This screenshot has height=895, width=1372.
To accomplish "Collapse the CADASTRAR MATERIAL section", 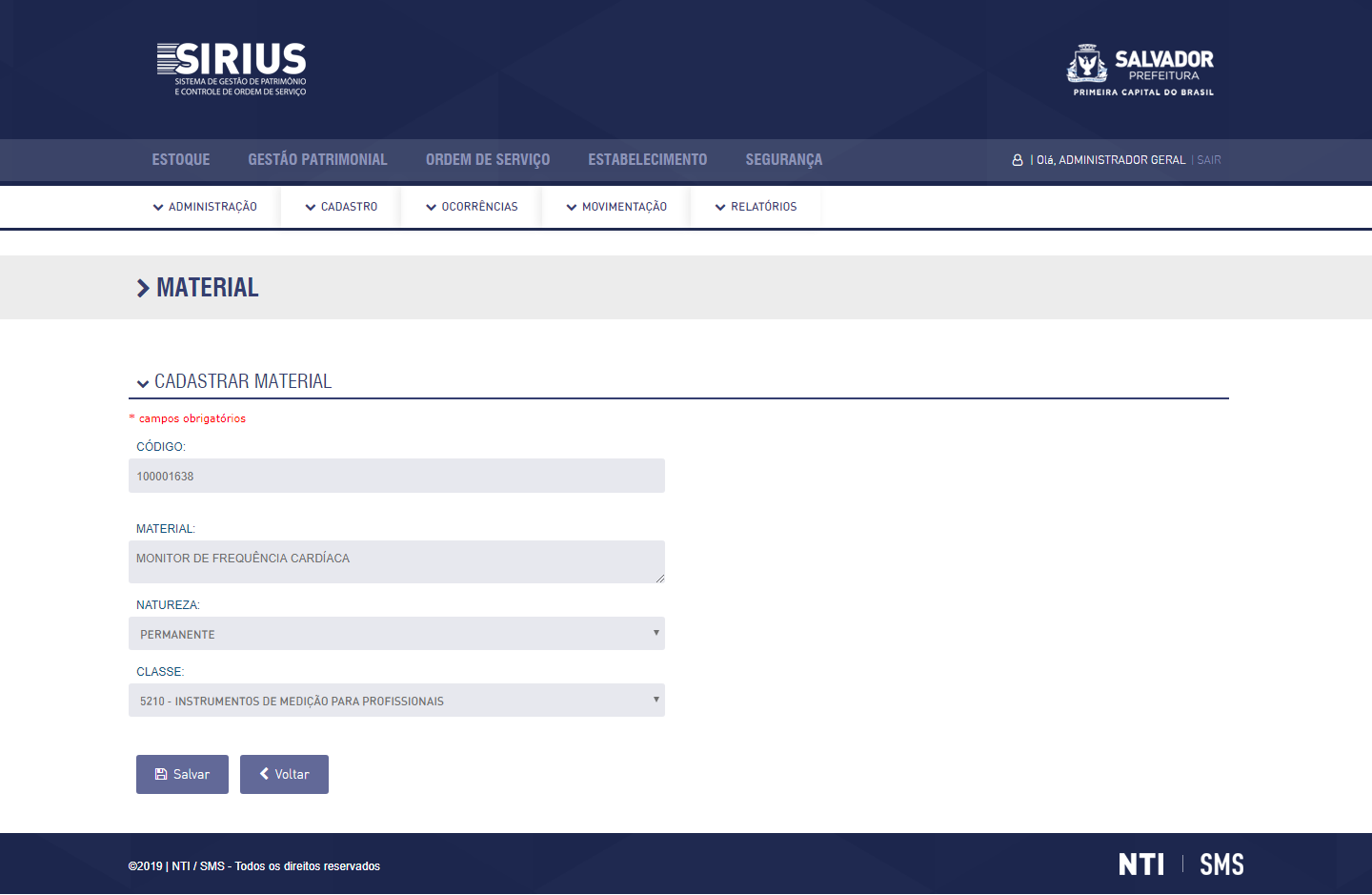I will pos(143,383).
